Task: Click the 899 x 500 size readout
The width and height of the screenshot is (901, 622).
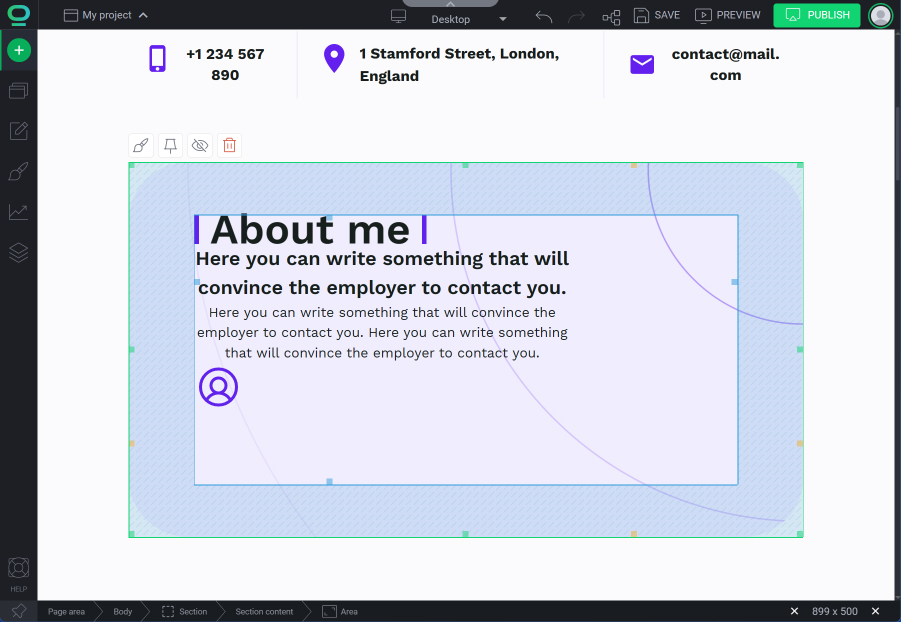Action: click(834, 611)
